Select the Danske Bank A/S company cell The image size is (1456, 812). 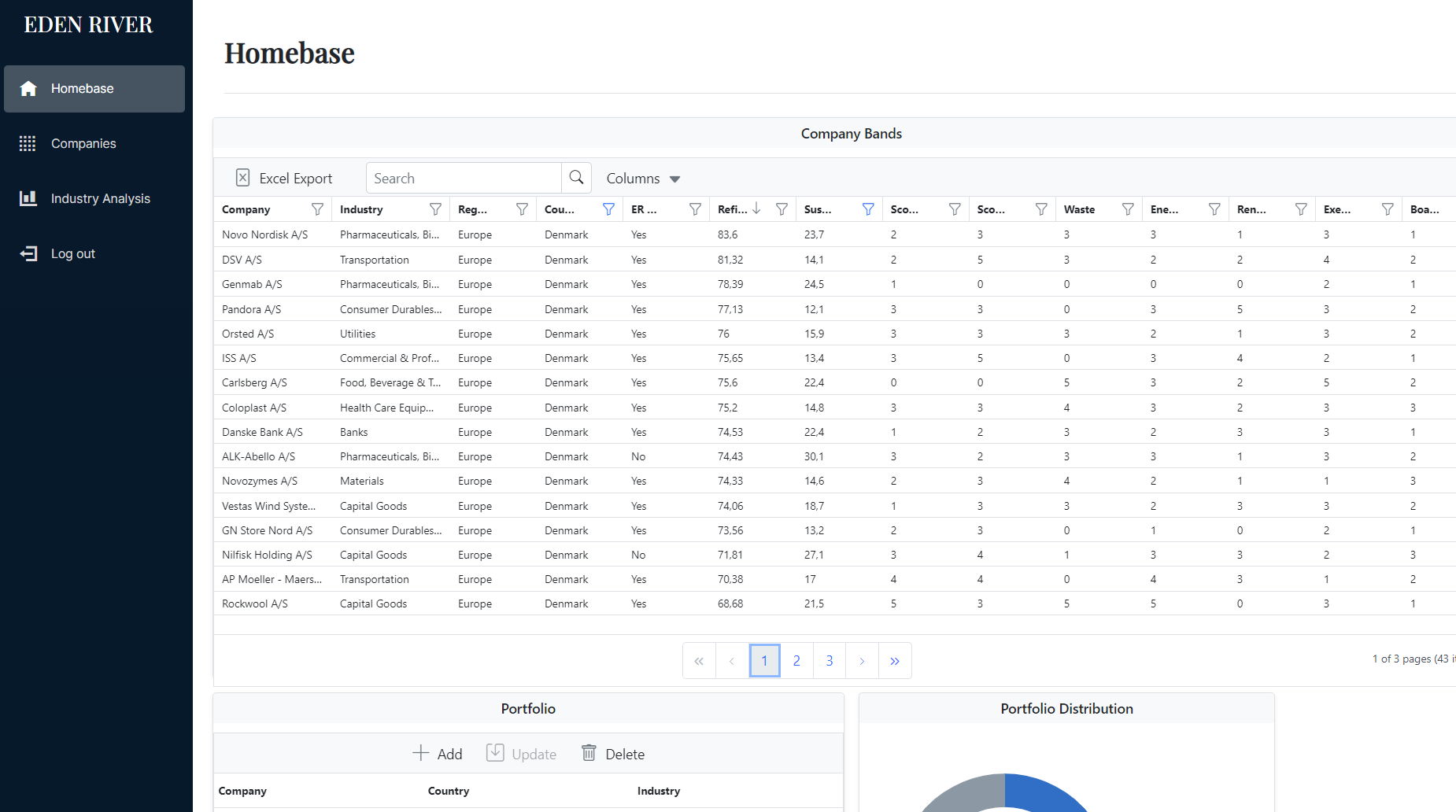273,432
